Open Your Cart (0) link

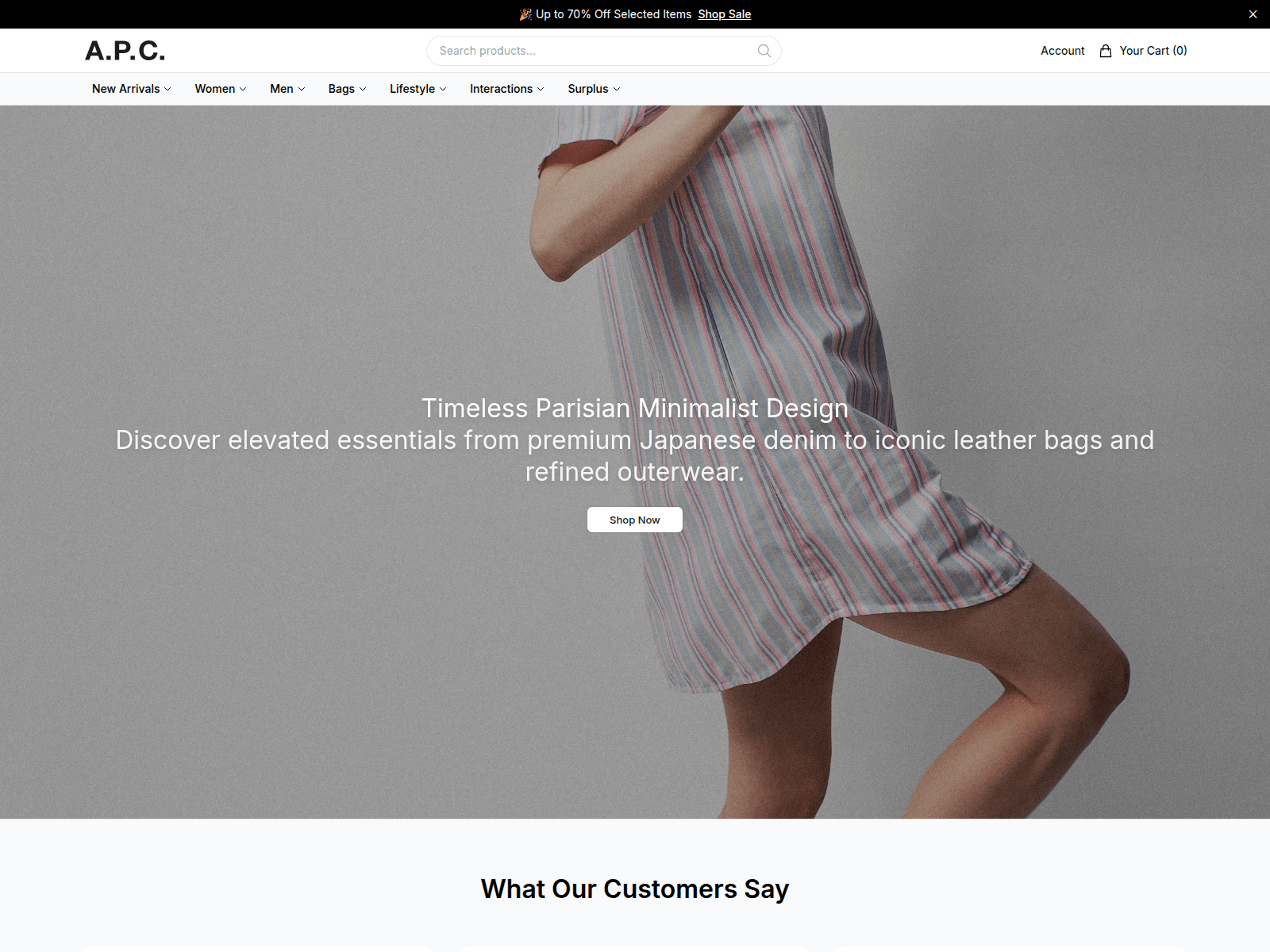tap(1143, 51)
